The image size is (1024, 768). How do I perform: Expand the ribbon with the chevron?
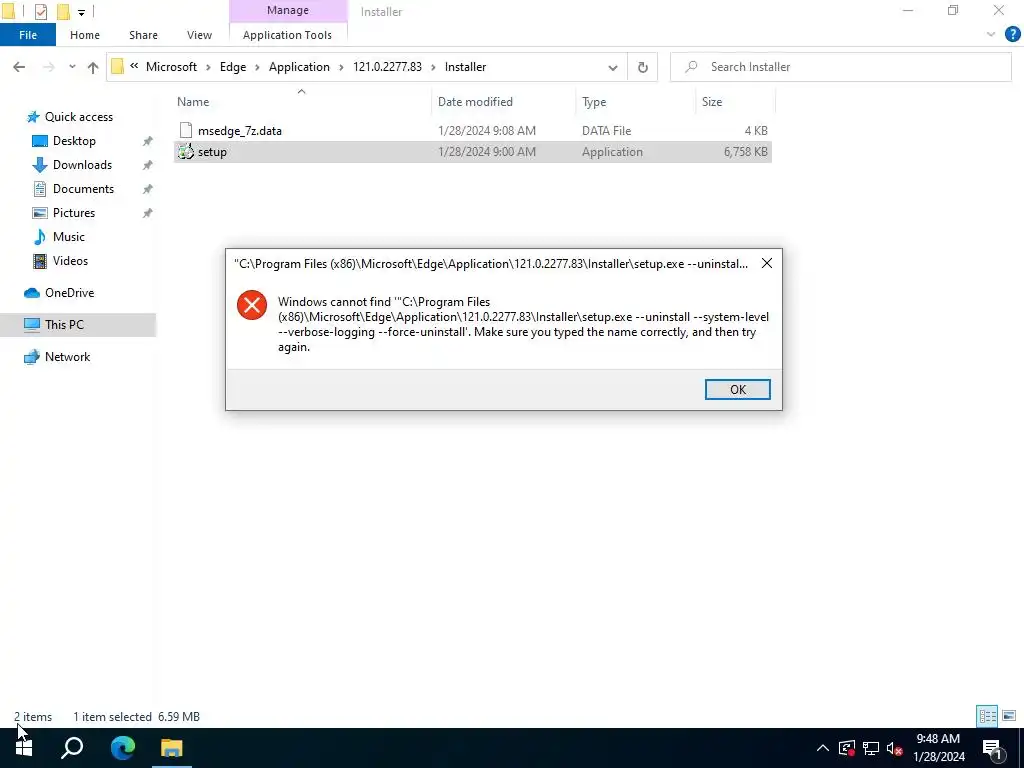click(x=991, y=35)
